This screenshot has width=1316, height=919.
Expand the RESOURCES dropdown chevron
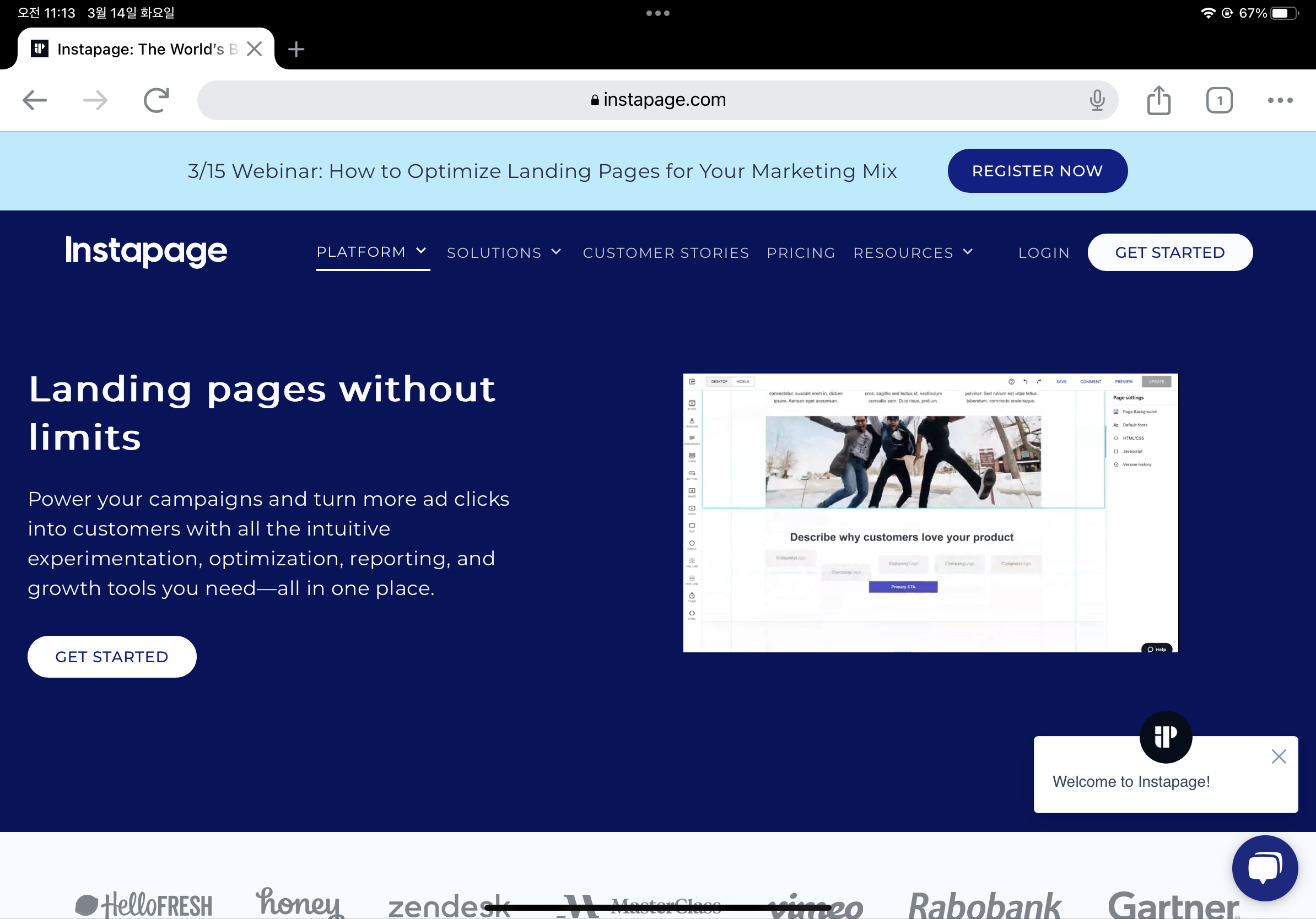tap(968, 252)
